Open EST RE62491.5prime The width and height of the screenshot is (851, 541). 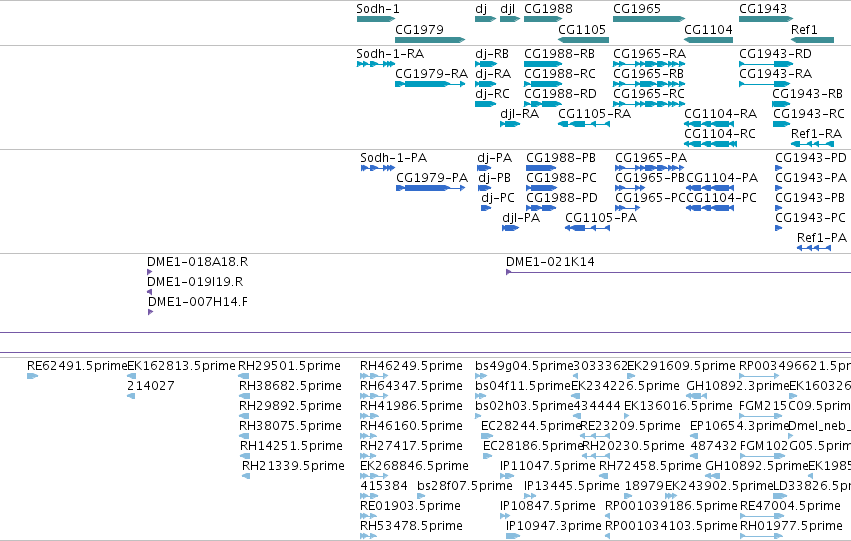(33, 376)
